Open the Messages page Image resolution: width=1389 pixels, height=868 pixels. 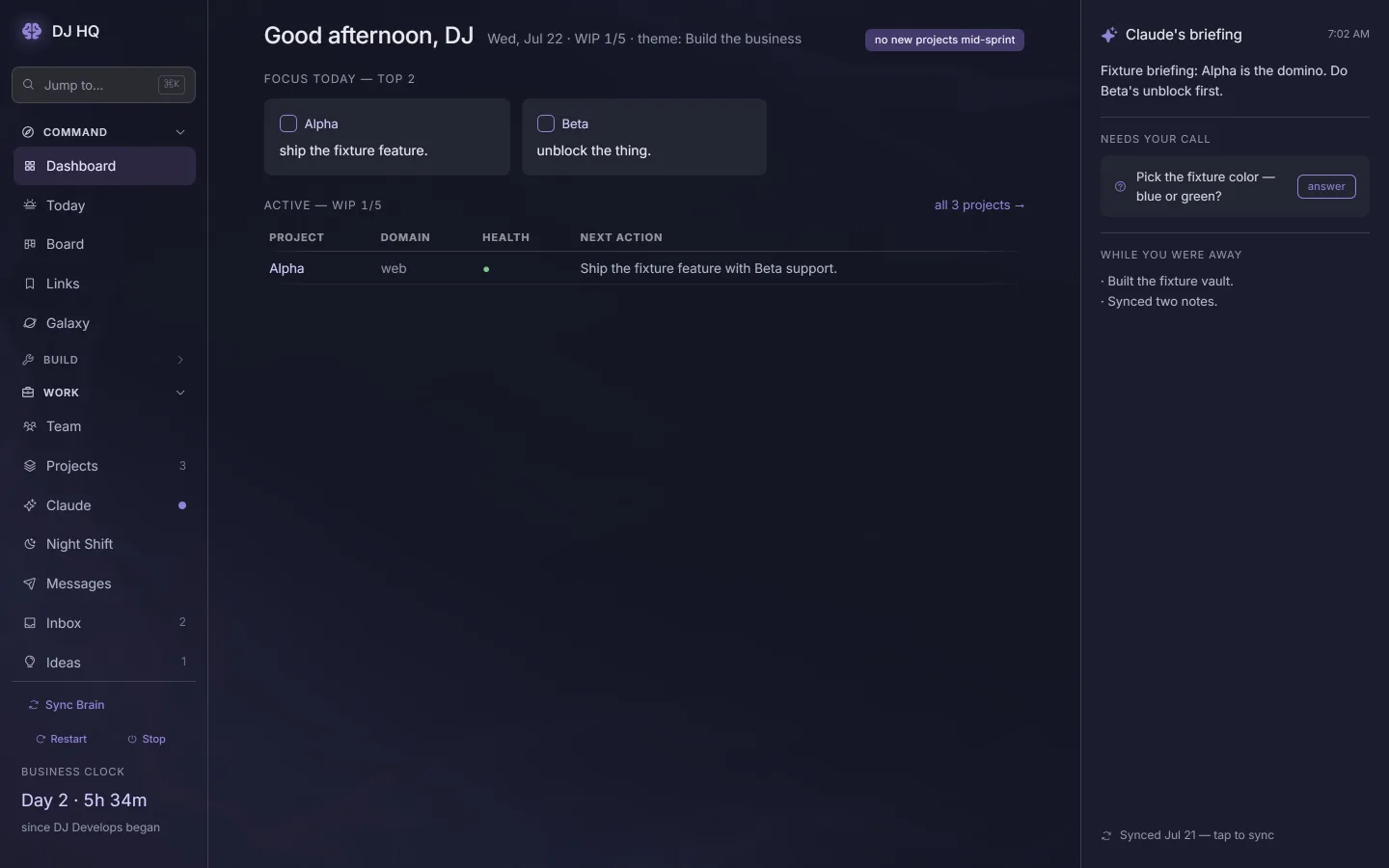[x=104, y=583]
